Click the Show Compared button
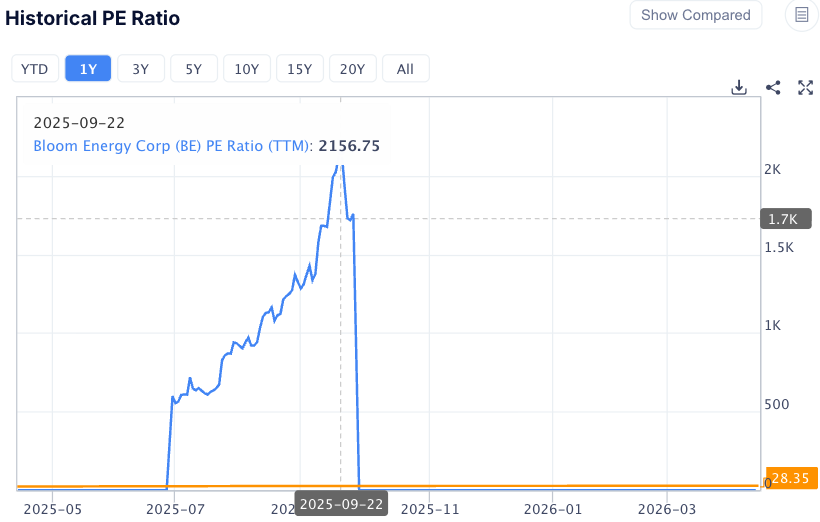The height and width of the screenshot is (522, 820). coord(695,15)
